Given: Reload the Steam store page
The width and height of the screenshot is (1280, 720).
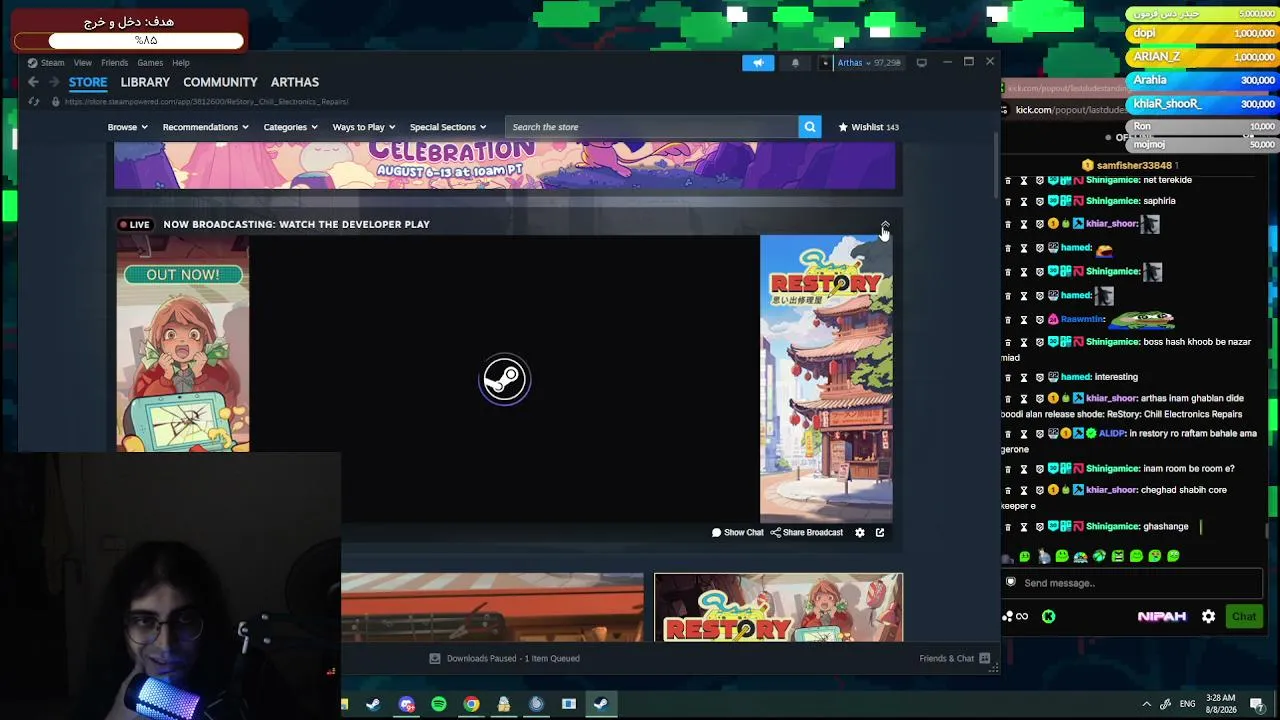Looking at the screenshot, I should [x=33, y=102].
